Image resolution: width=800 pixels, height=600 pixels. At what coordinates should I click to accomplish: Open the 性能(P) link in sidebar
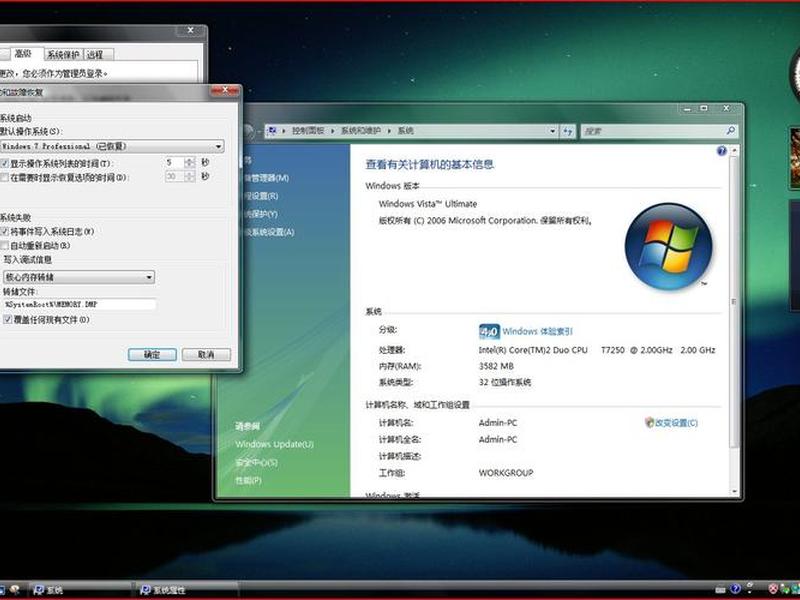[248, 480]
